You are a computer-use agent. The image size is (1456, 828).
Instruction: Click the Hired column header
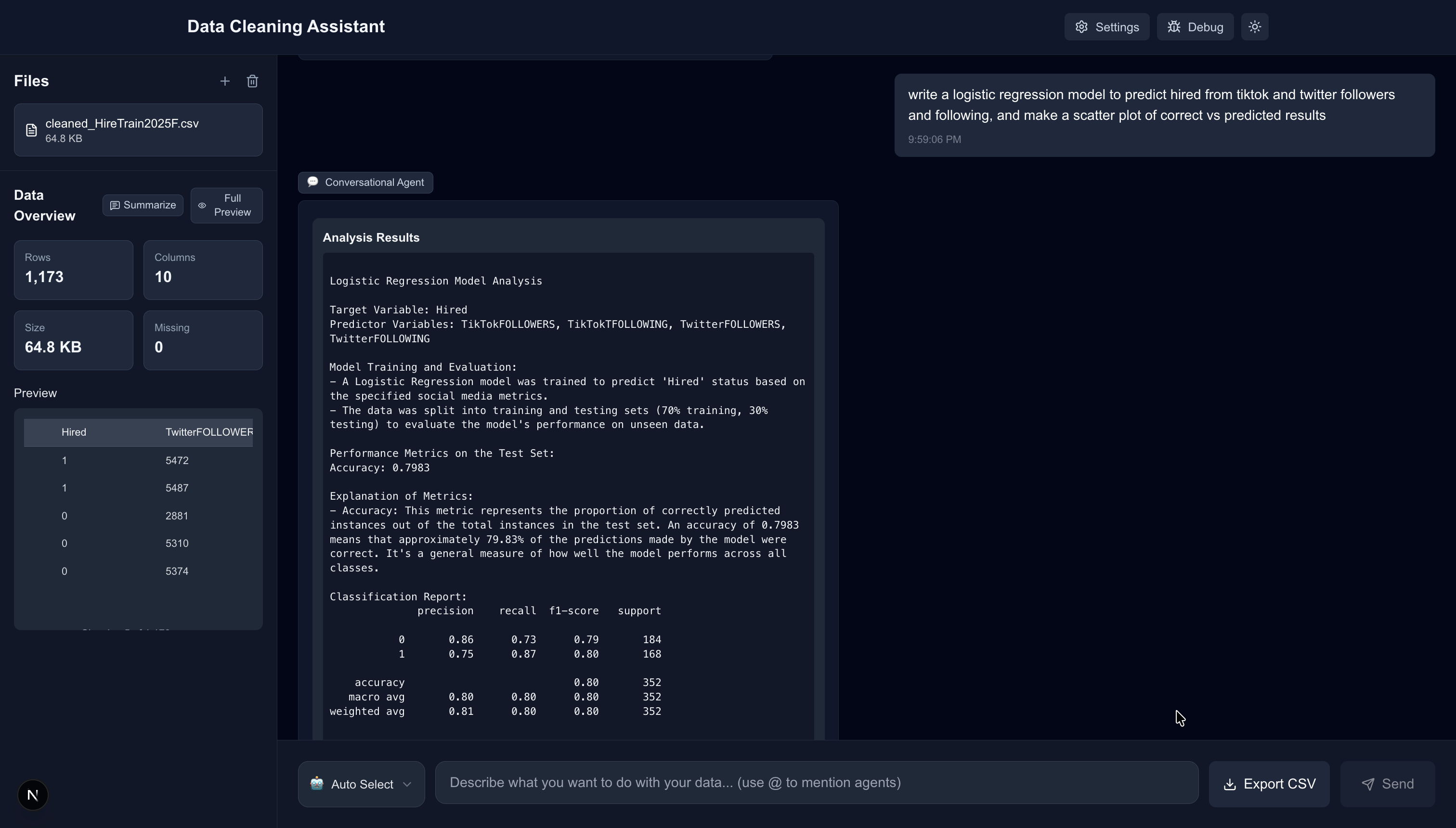(74, 432)
